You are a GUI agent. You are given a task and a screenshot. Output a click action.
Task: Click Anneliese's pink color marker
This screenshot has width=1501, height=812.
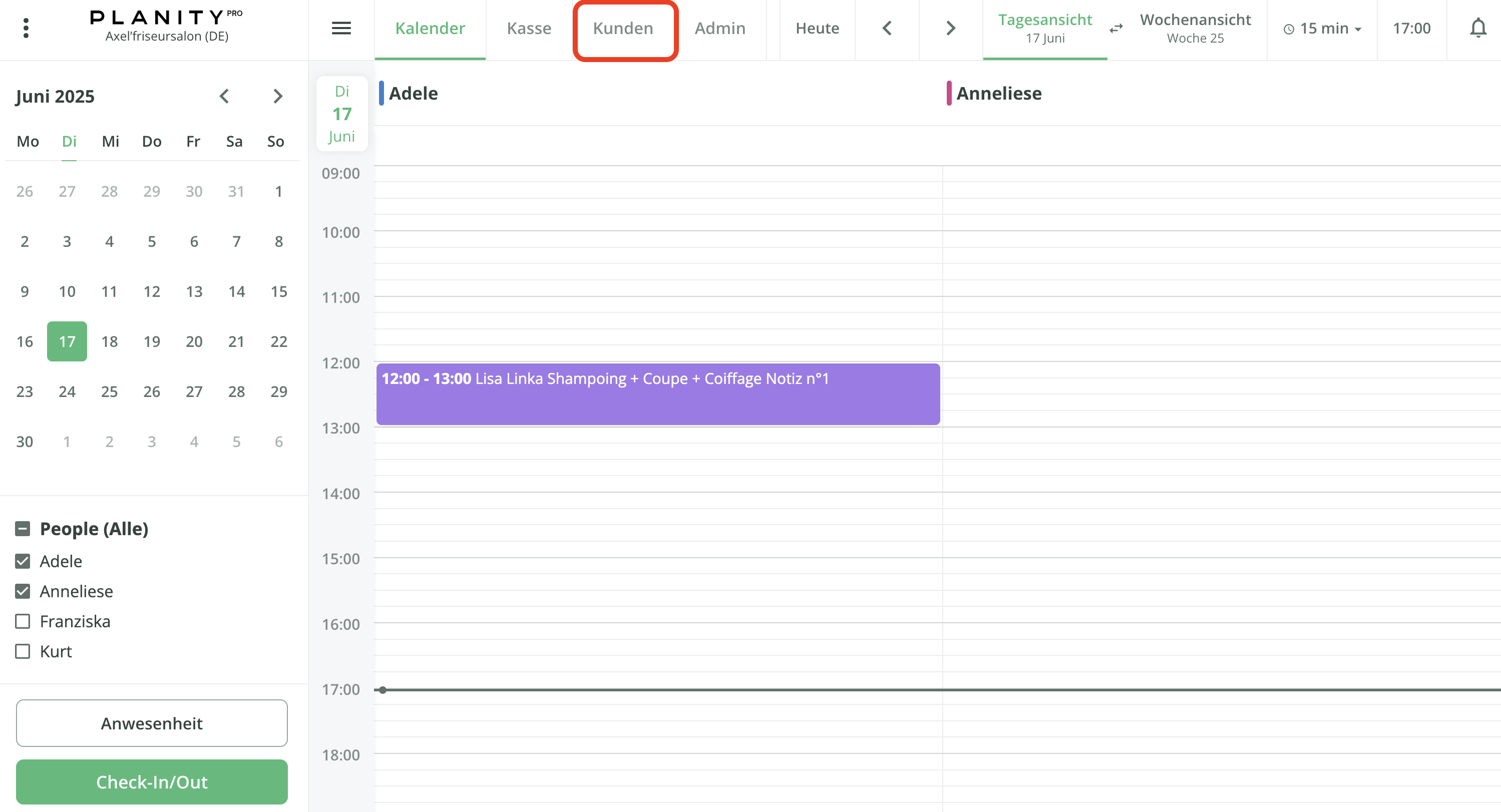[949, 93]
